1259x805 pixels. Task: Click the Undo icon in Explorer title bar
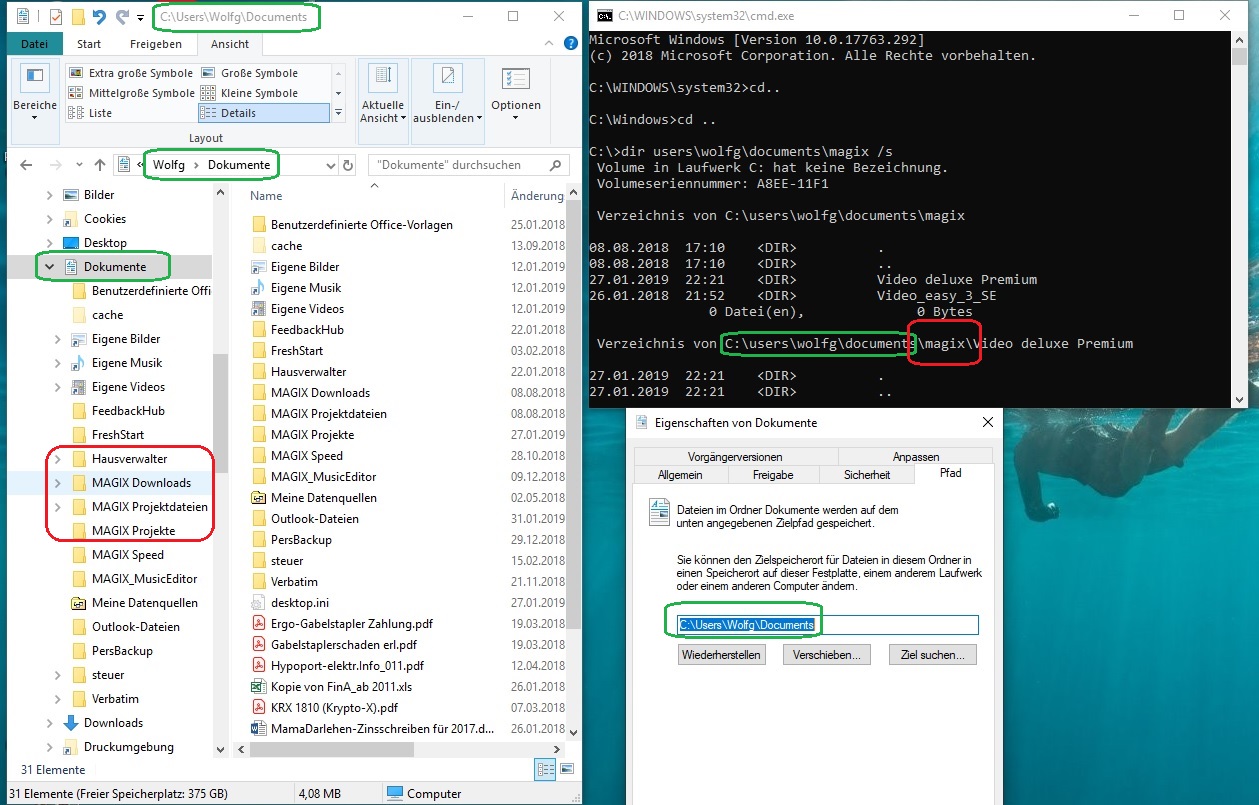pos(99,16)
